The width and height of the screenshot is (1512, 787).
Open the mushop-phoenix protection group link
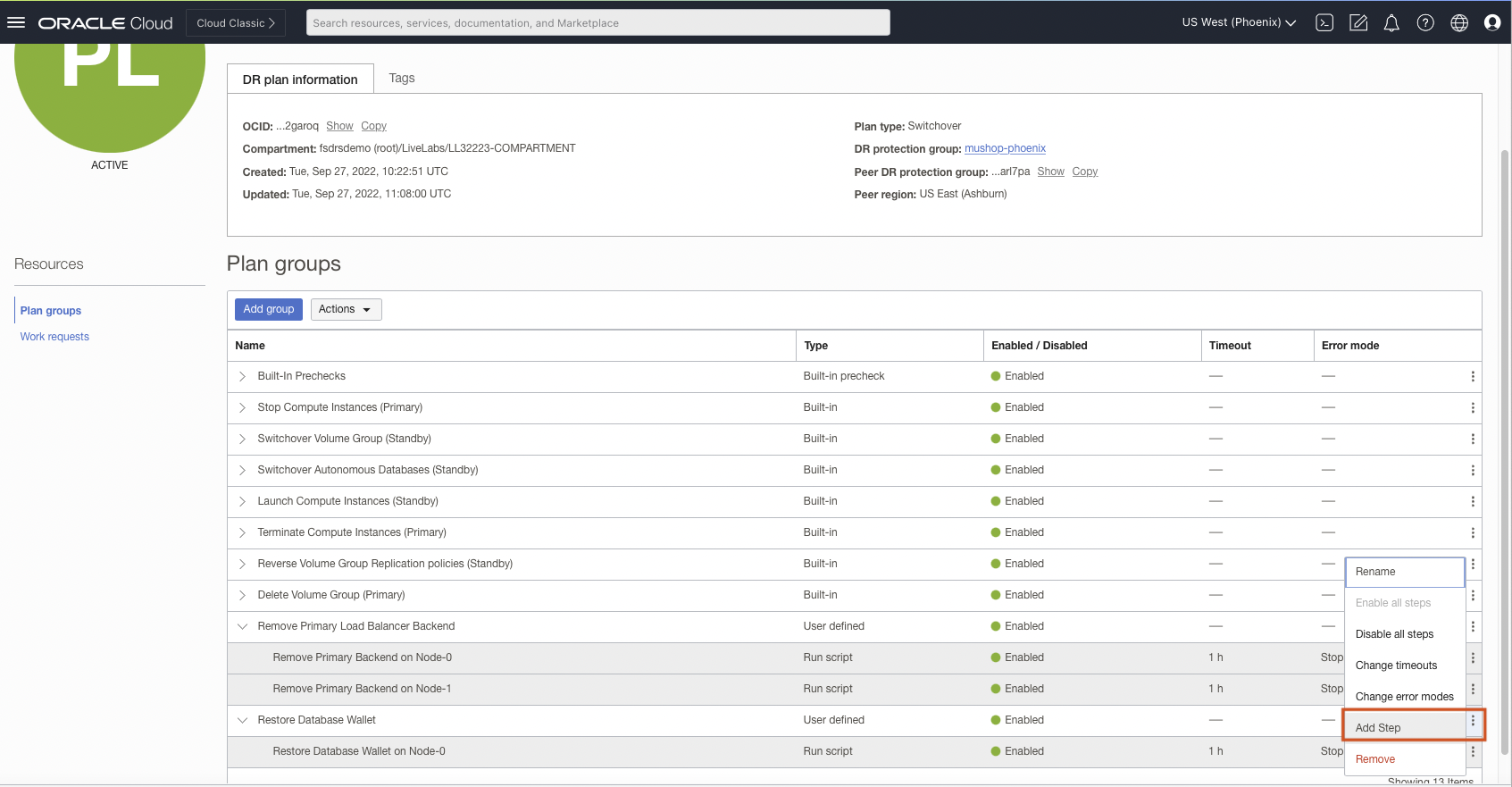1005,149
